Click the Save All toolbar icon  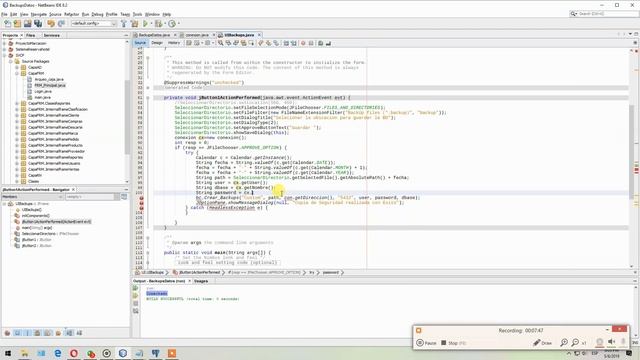[38, 24]
